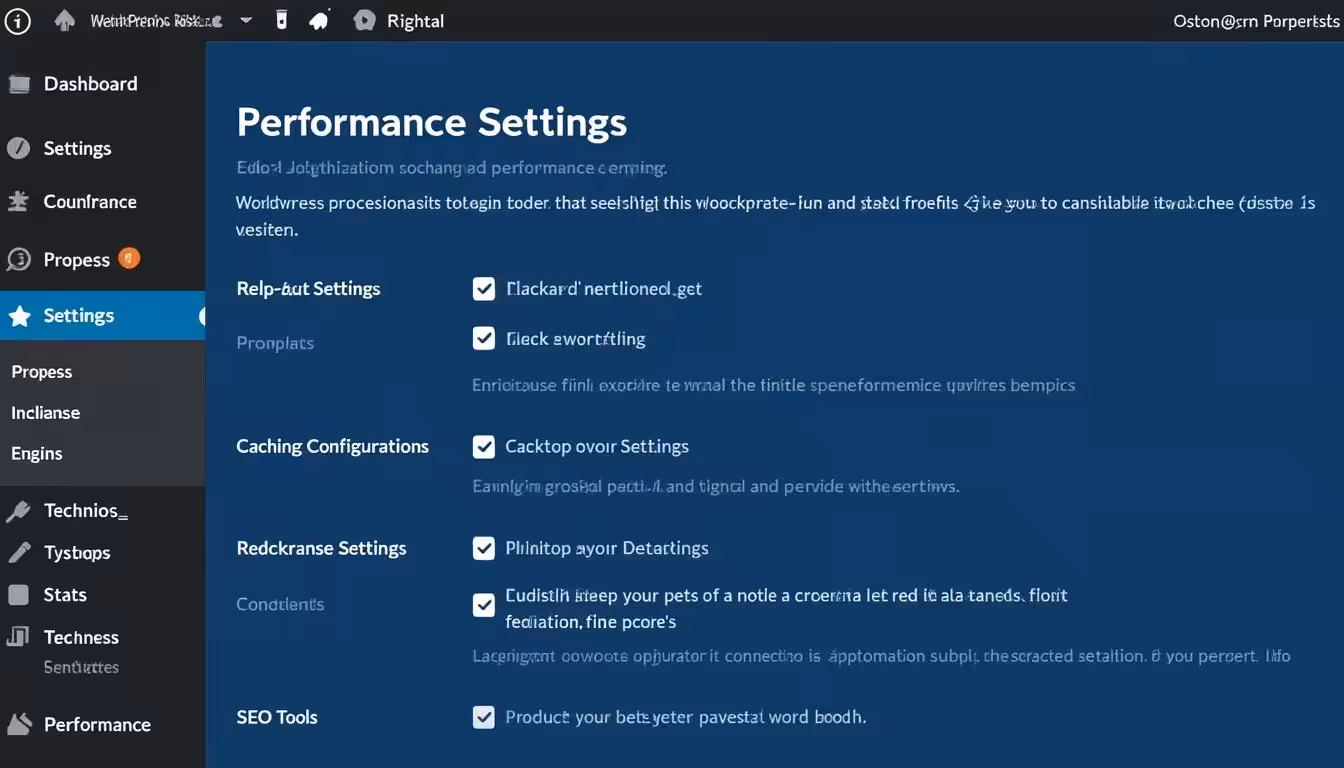Click the info circle icon in top bar
Screen dimensions: 1344x768
point(18,20)
